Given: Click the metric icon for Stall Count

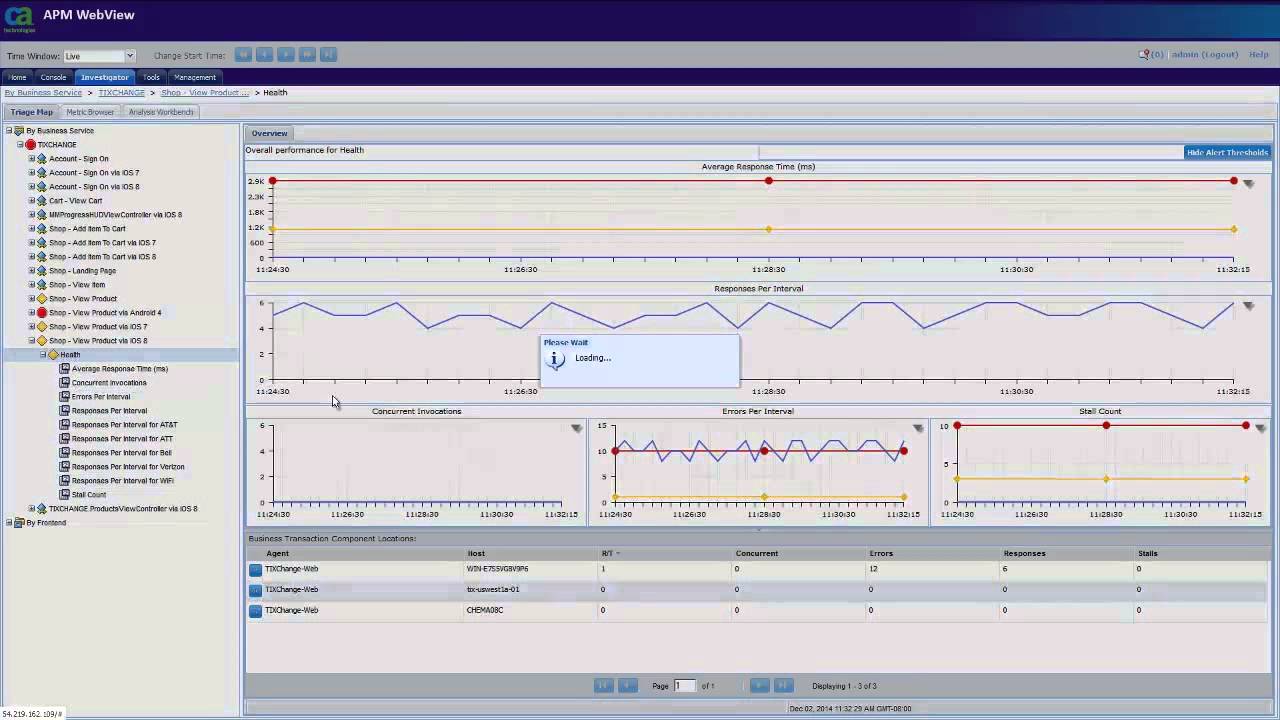Looking at the screenshot, I should 65,495.
